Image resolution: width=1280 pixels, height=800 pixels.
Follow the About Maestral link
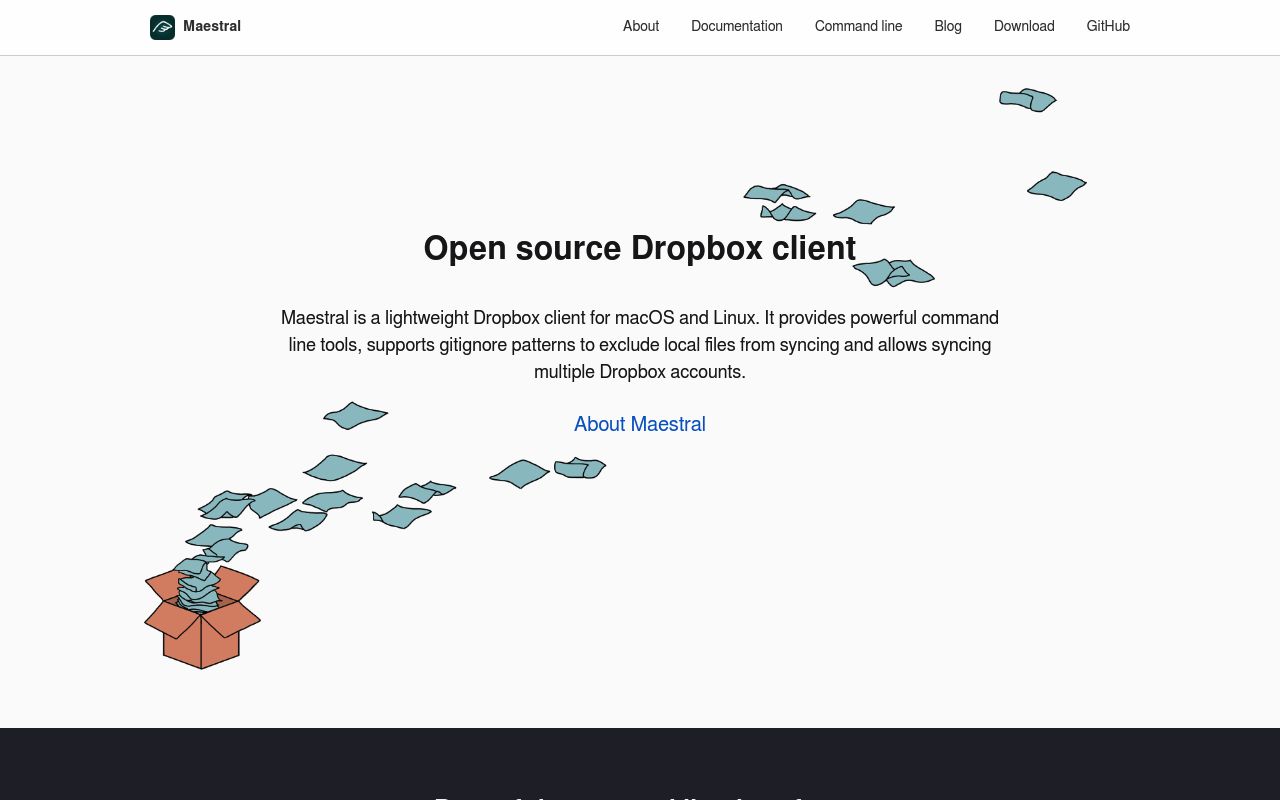640,424
